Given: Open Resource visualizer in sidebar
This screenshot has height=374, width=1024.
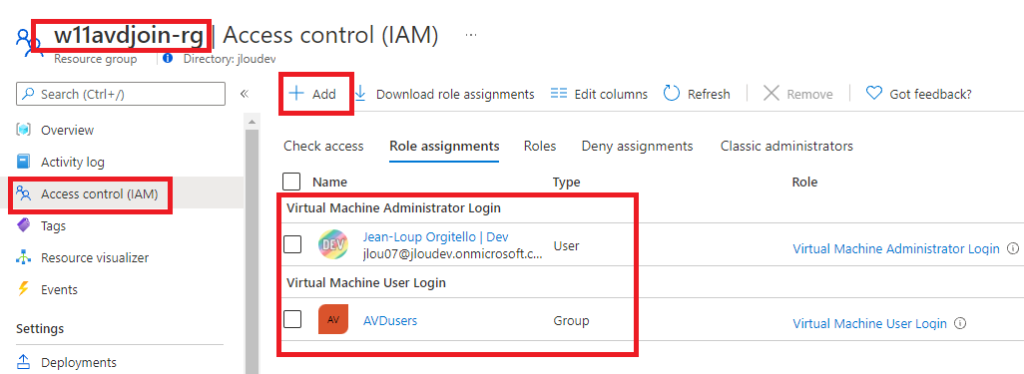Looking at the screenshot, I should point(95,258).
